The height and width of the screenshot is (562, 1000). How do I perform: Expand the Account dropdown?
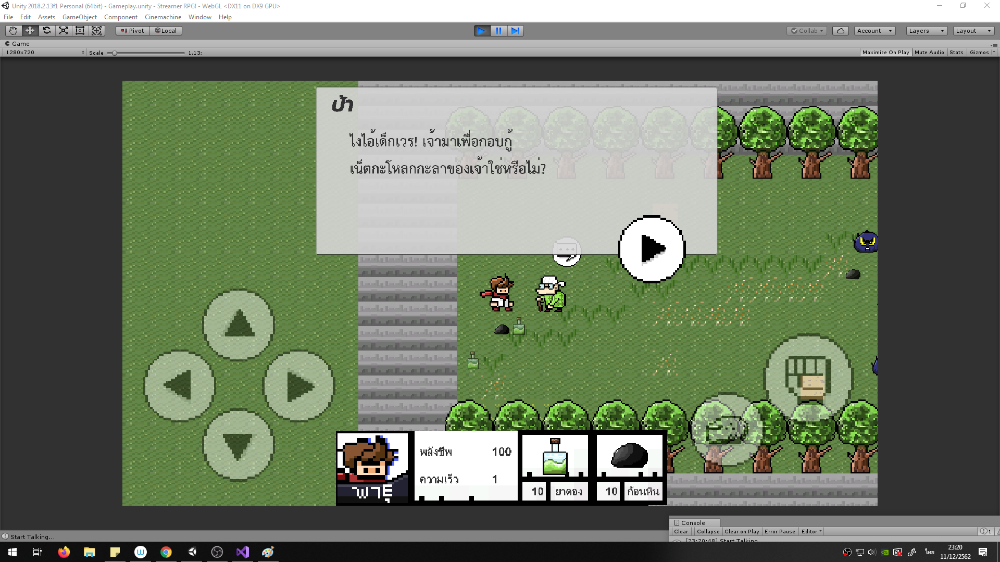[875, 31]
